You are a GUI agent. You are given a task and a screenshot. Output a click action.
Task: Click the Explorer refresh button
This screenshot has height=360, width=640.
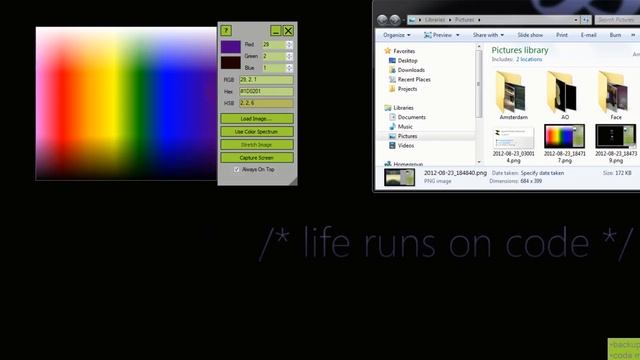coord(586,20)
